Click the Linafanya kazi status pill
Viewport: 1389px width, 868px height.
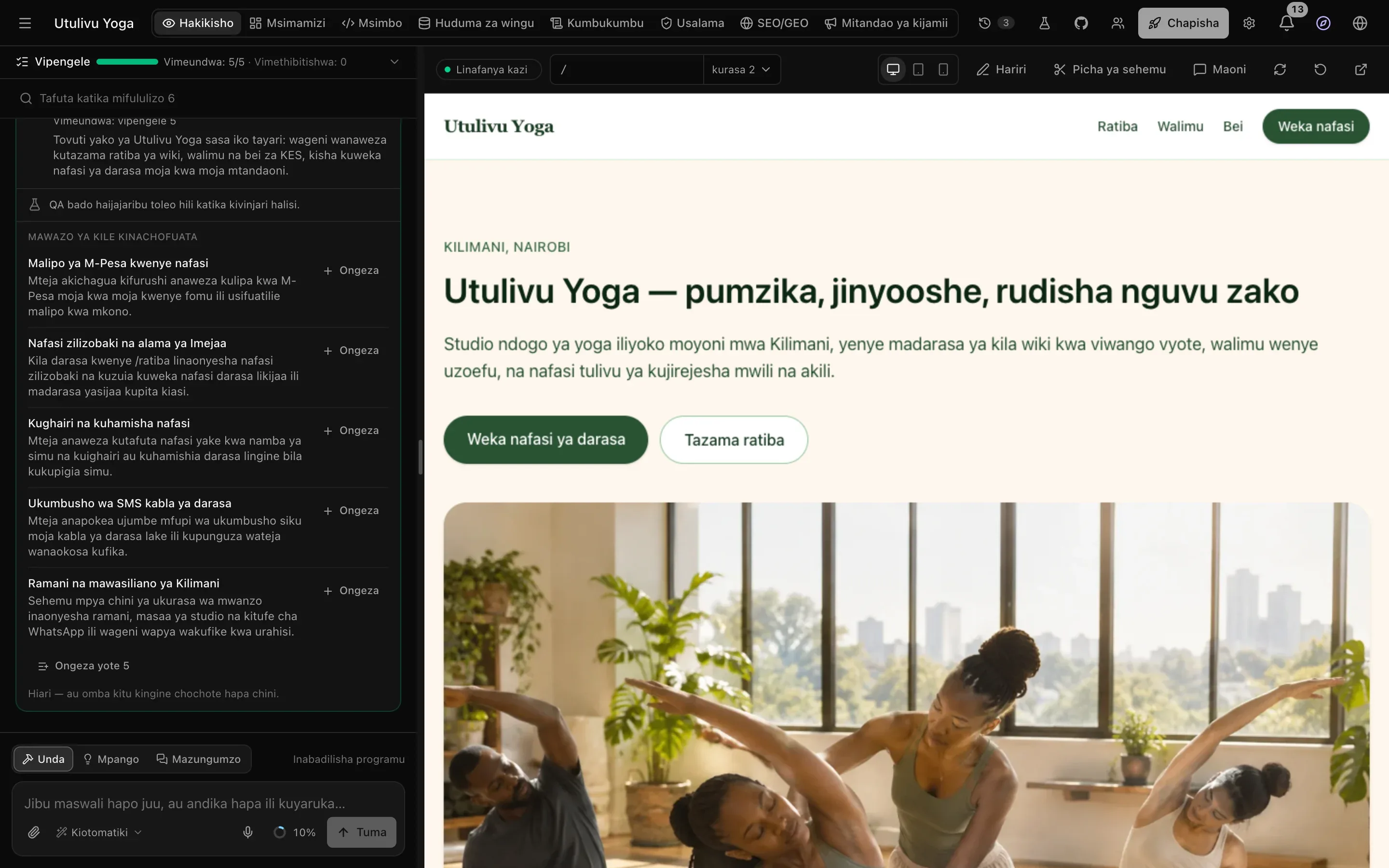click(x=488, y=69)
